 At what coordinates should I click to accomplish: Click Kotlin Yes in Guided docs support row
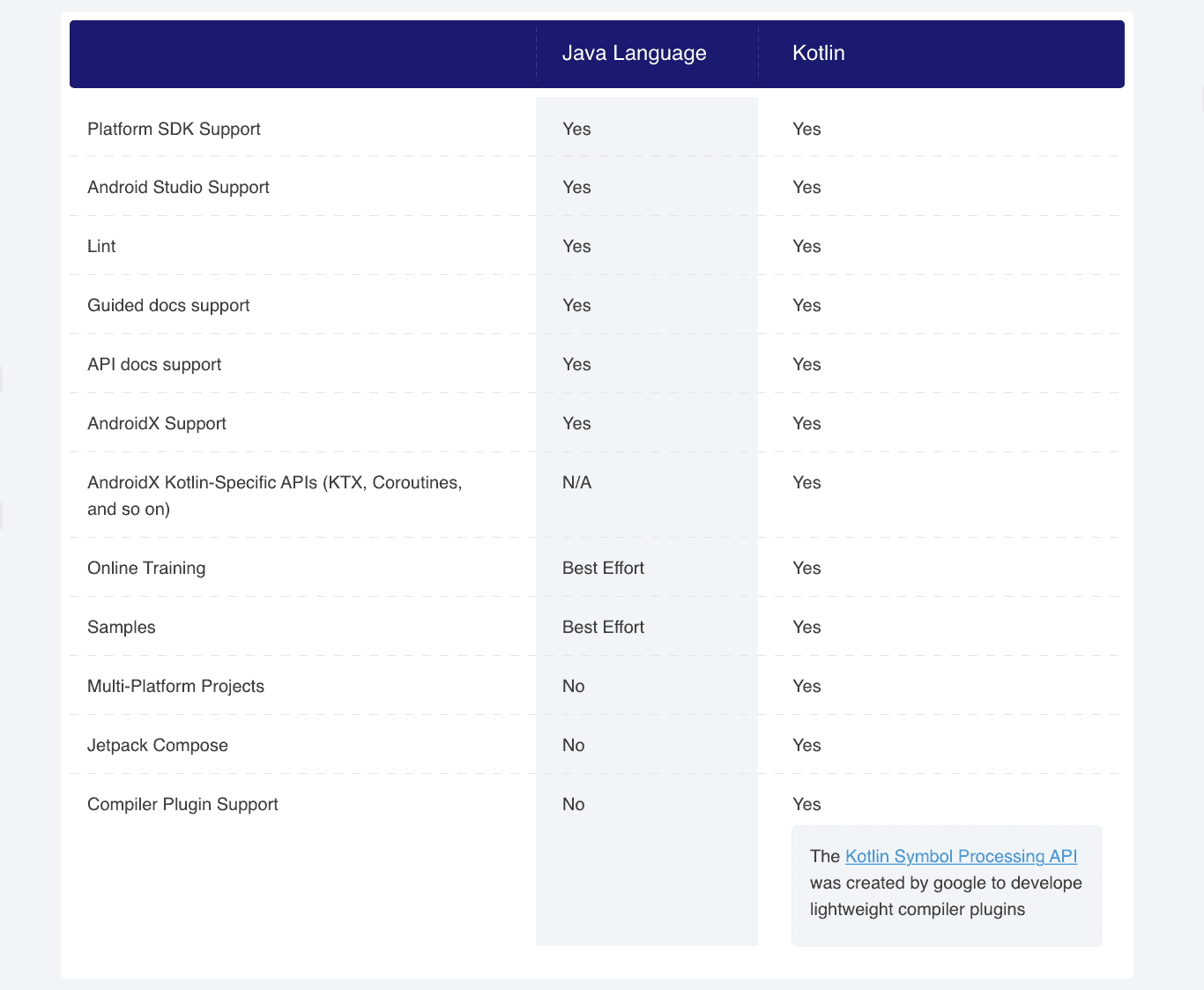click(806, 305)
